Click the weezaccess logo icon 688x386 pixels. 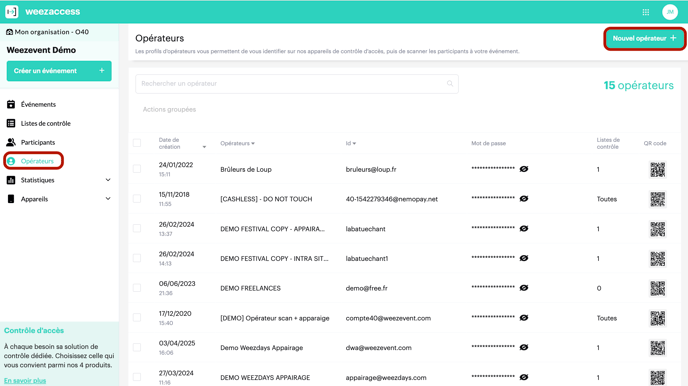[x=11, y=11]
